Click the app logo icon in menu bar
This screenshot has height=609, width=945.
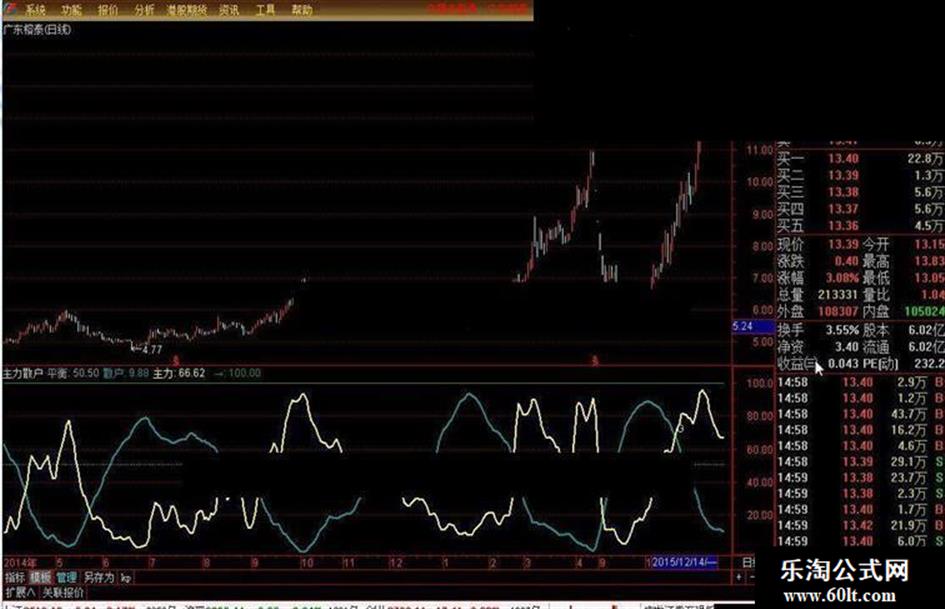click(x=11, y=9)
